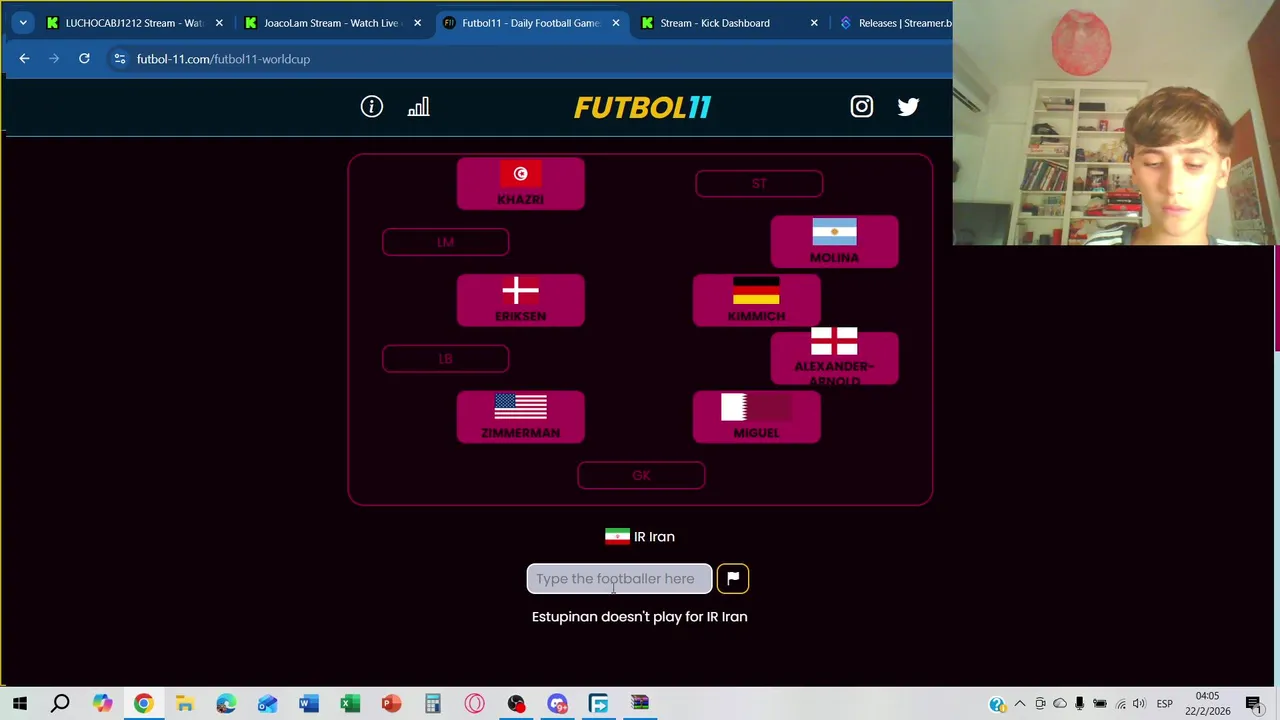
Task: Switch the ESP keyboard language
Action: [x=1164, y=704]
